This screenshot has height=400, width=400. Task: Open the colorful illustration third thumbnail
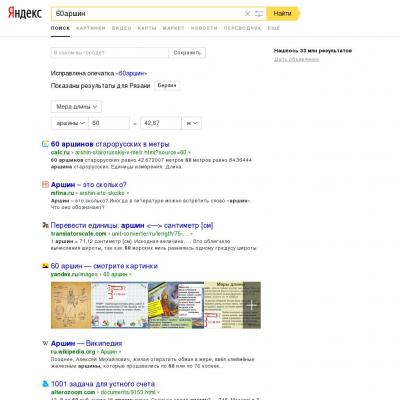click(176, 305)
